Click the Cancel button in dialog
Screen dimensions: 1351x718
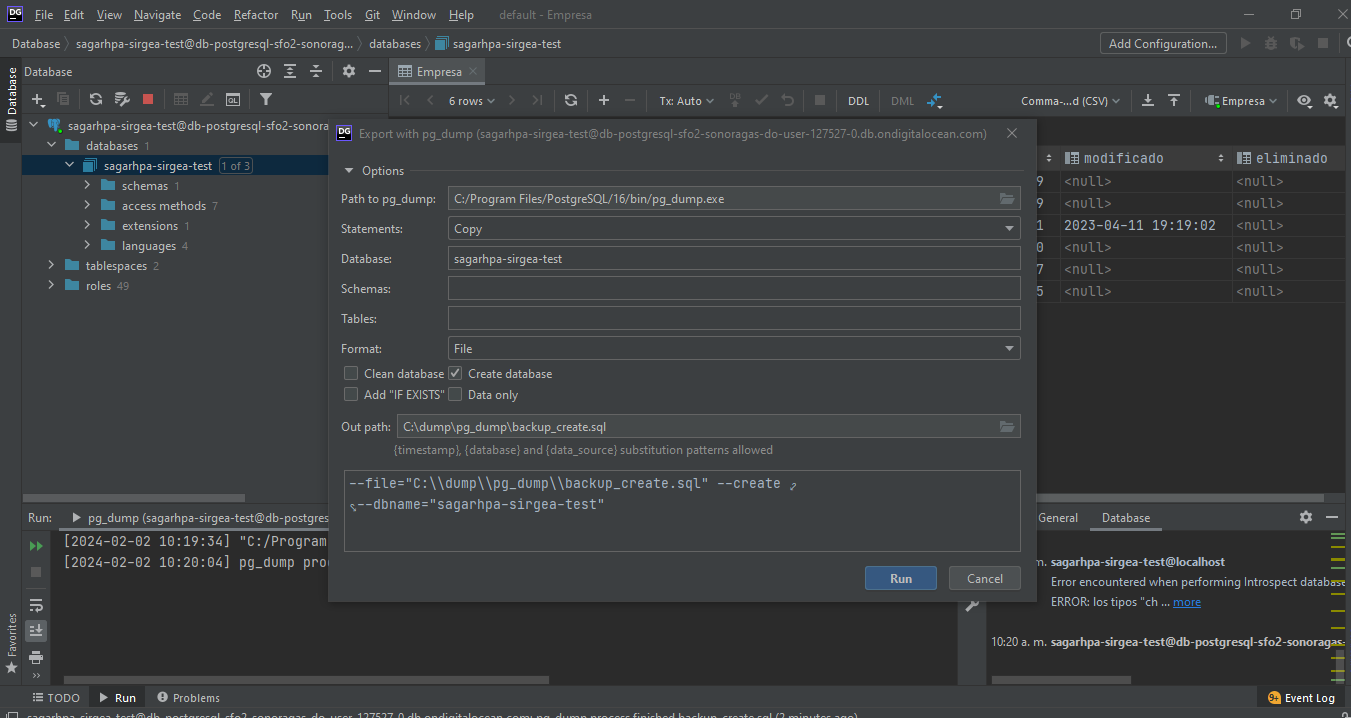click(x=984, y=578)
